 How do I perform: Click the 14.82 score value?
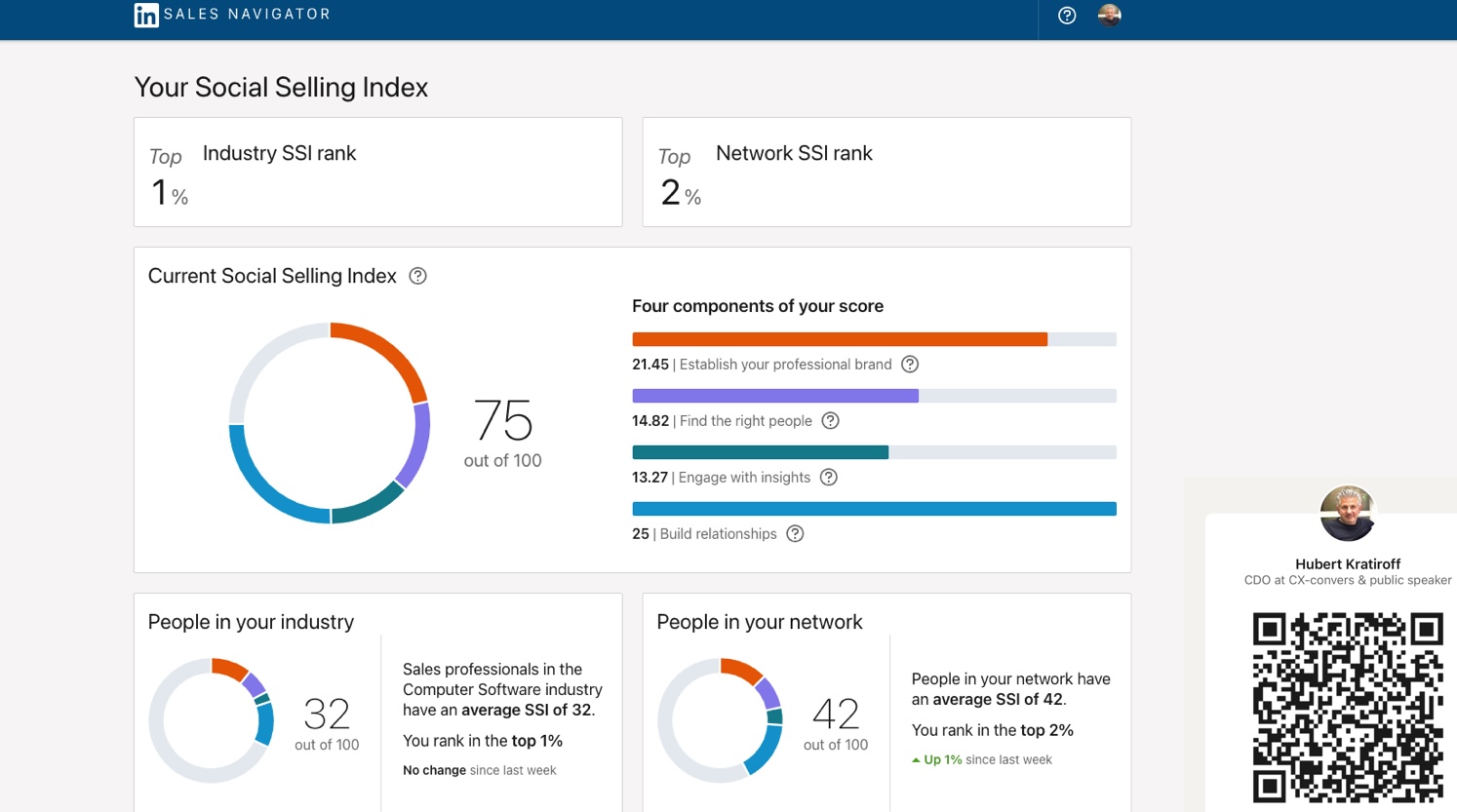[650, 421]
